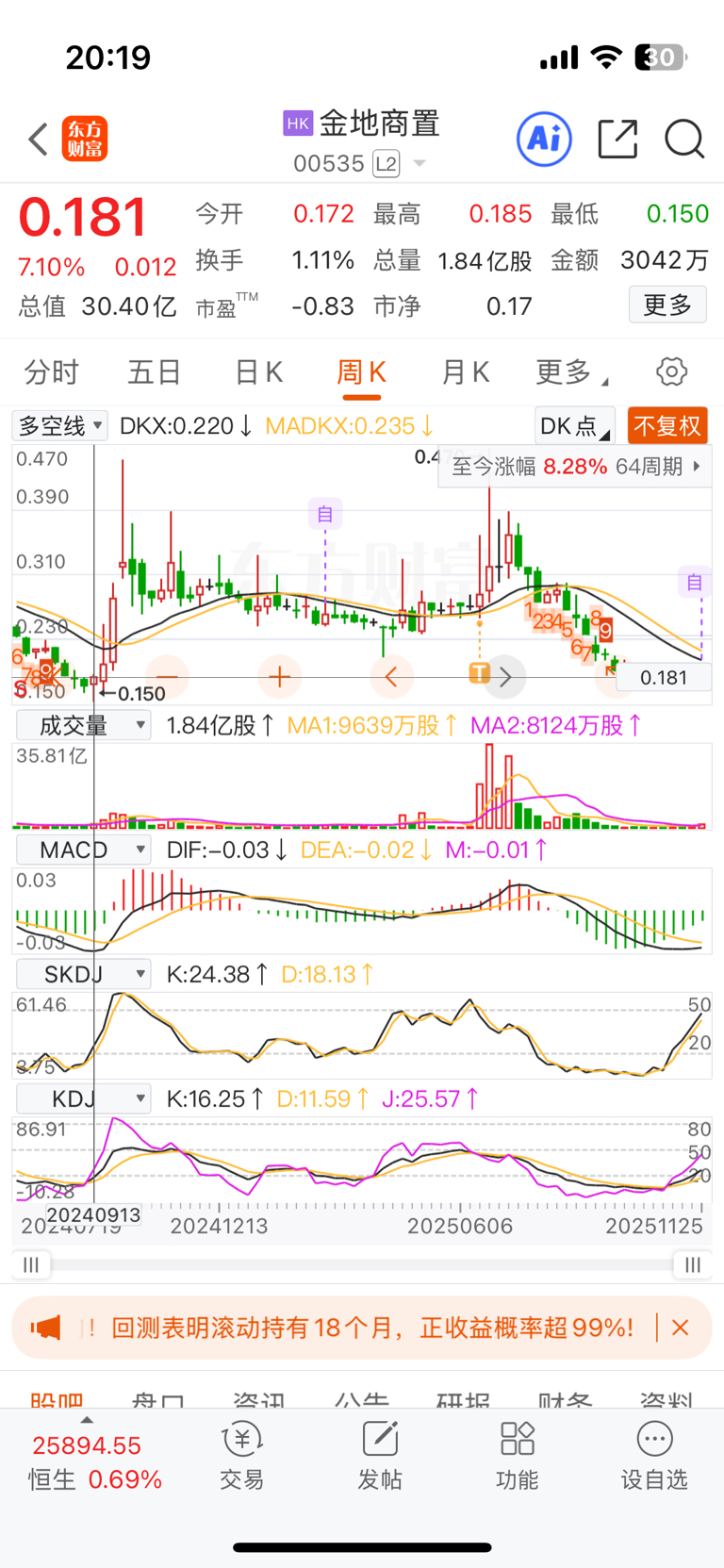
Task: Open the 东方财富 orange logo
Action: pos(85,140)
